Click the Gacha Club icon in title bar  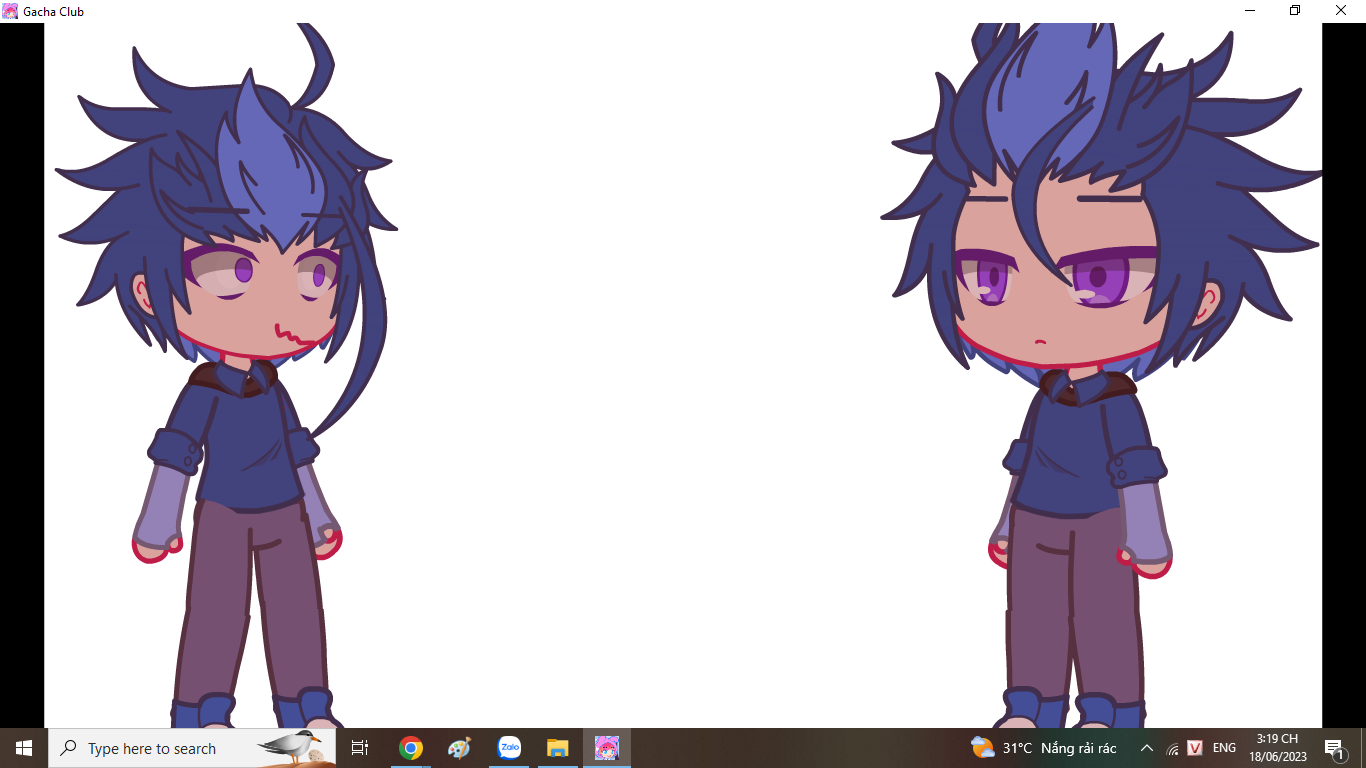[10, 11]
